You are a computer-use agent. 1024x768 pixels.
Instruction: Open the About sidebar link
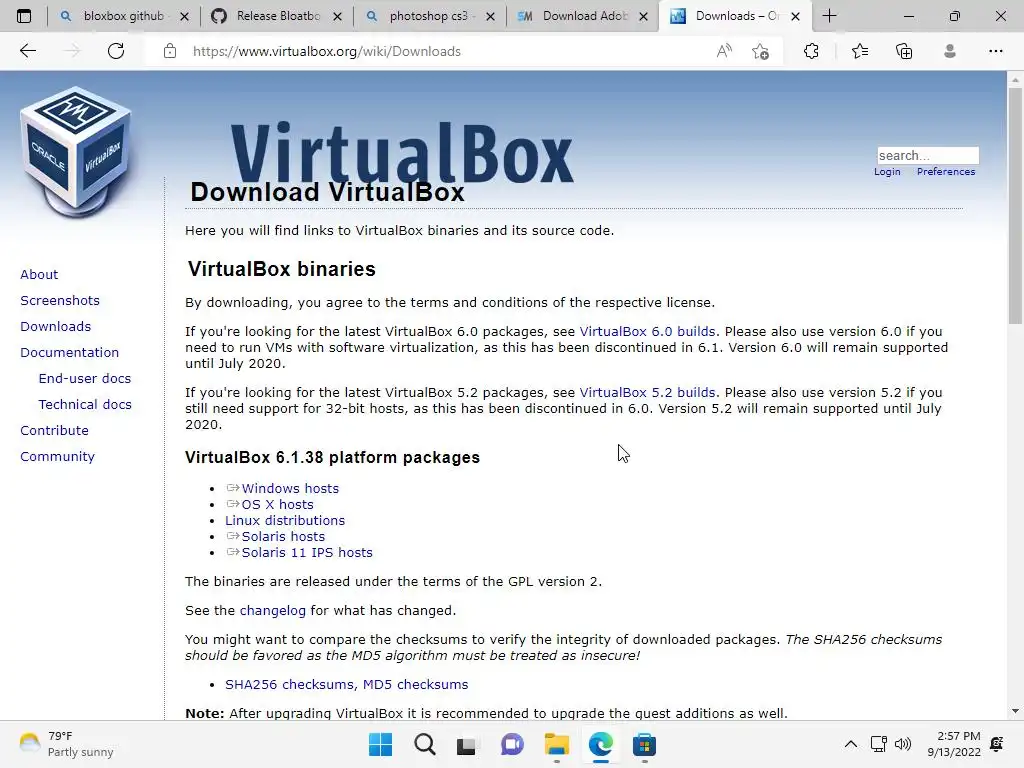click(39, 274)
